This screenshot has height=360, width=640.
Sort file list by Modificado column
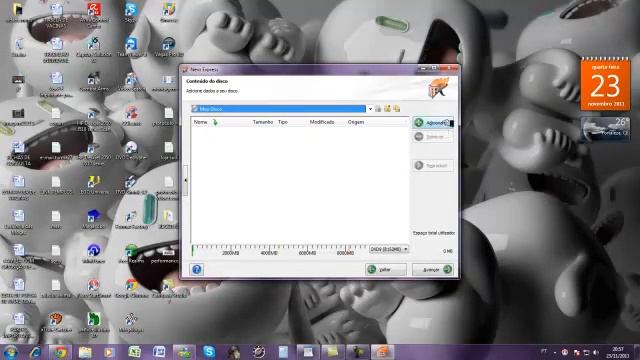point(322,122)
